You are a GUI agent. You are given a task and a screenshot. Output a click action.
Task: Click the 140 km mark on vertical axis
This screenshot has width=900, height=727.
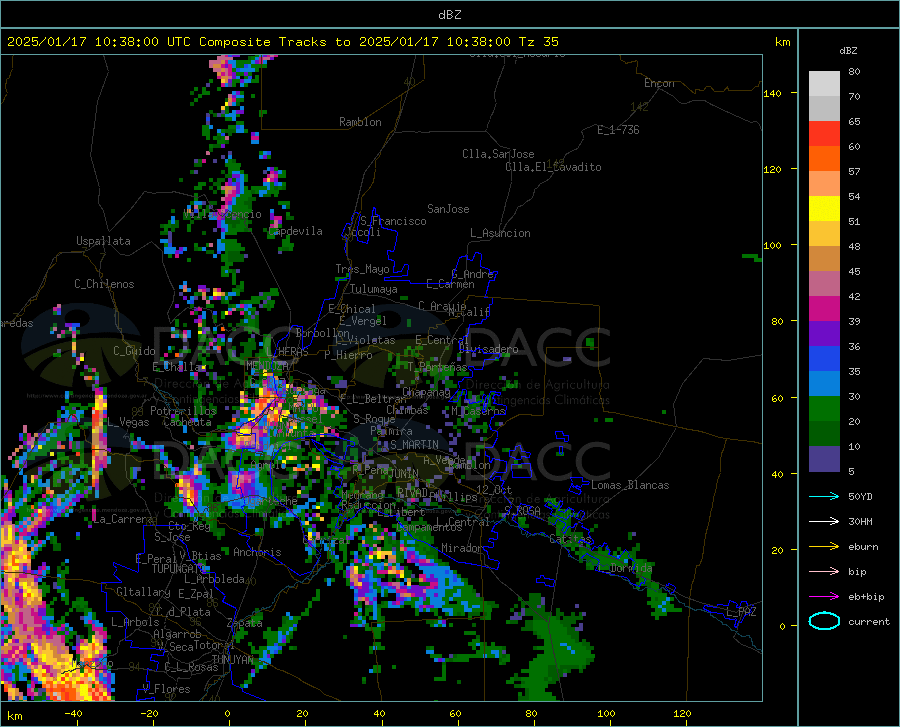[772, 93]
